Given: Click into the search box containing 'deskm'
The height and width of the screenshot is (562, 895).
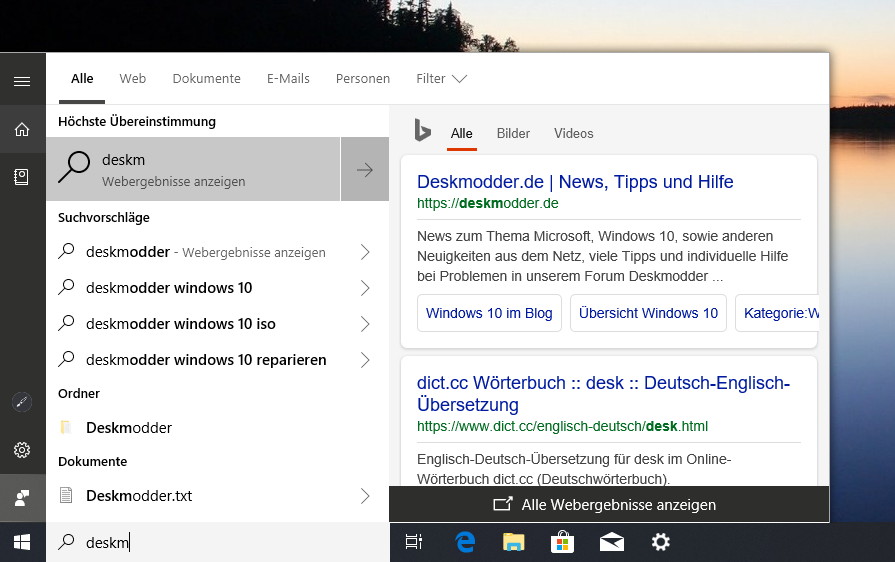Looking at the screenshot, I should (217, 543).
